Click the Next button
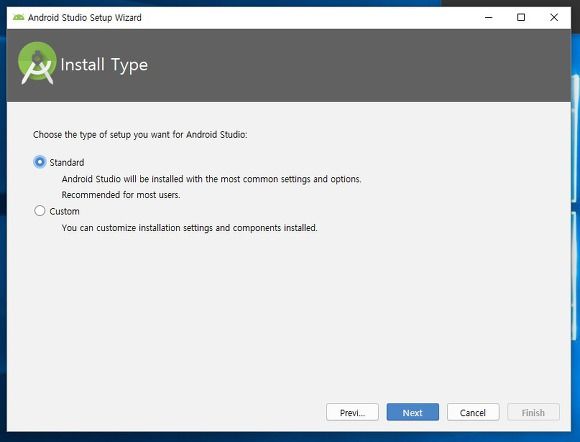Viewport: 580px width, 442px height. tap(412, 412)
